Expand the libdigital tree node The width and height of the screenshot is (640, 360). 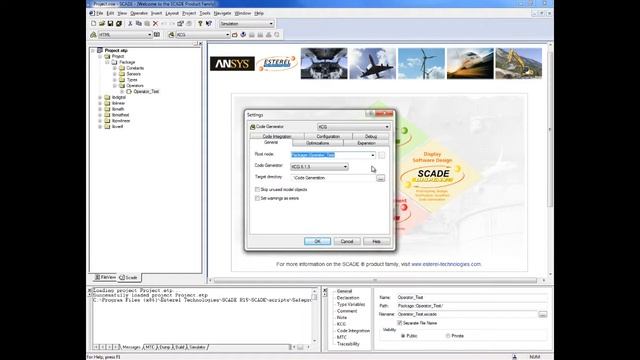[100, 98]
